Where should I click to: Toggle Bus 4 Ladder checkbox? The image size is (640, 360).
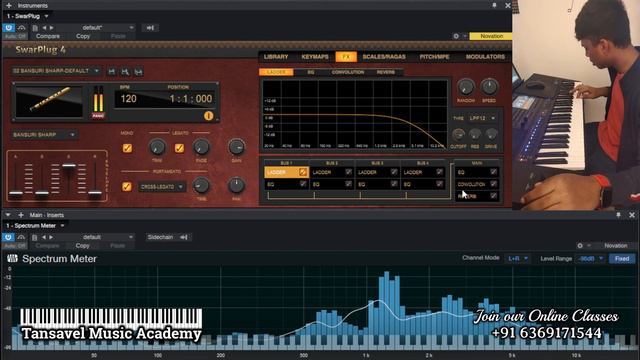pyautogui.click(x=439, y=172)
